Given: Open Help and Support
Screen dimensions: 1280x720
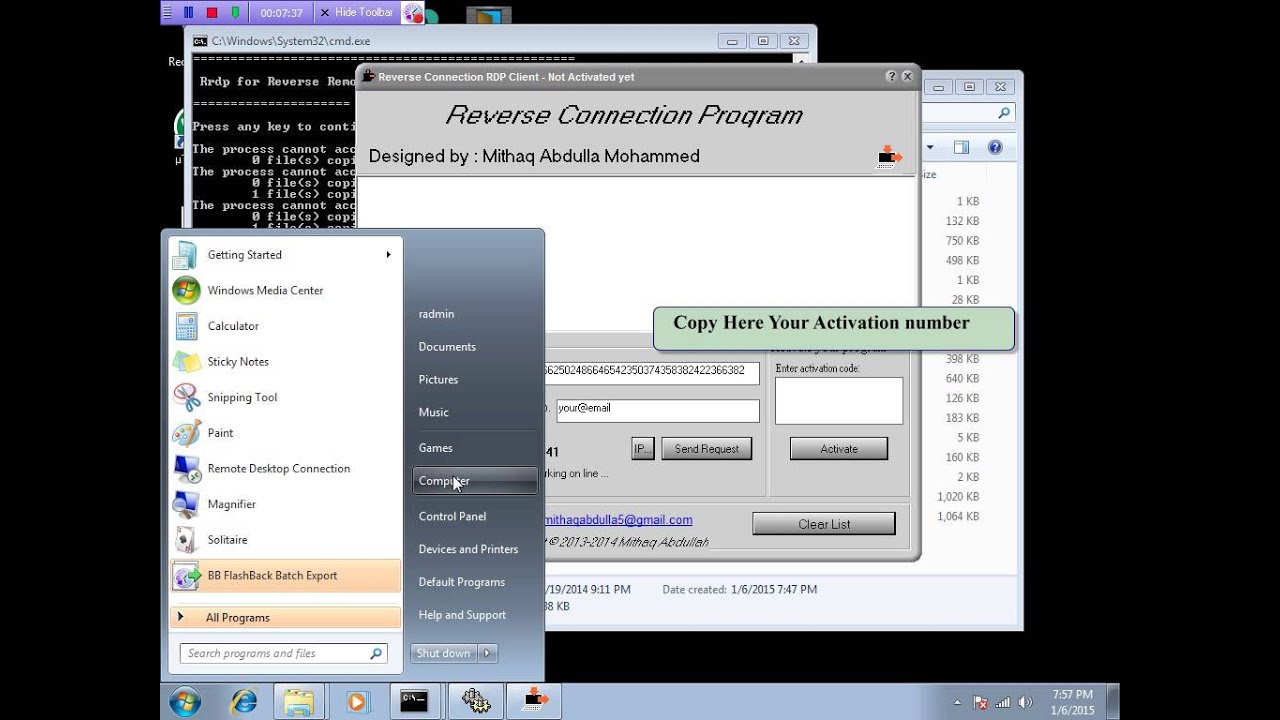Looking at the screenshot, I should (474, 615).
